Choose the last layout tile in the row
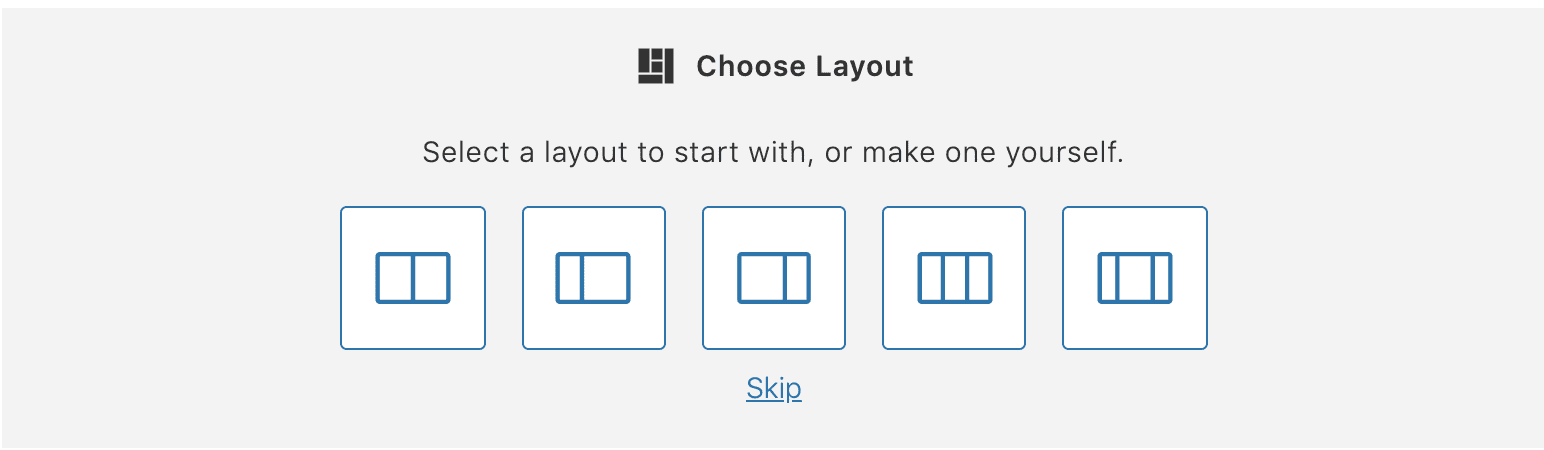Image resolution: width=1544 pixels, height=450 pixels. (x=1135, y=278)
